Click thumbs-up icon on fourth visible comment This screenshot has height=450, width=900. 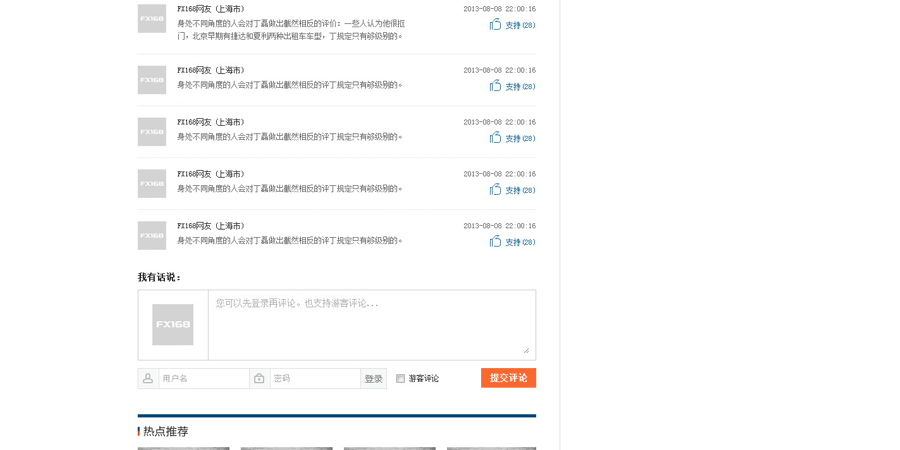click(x=495, y=190)
